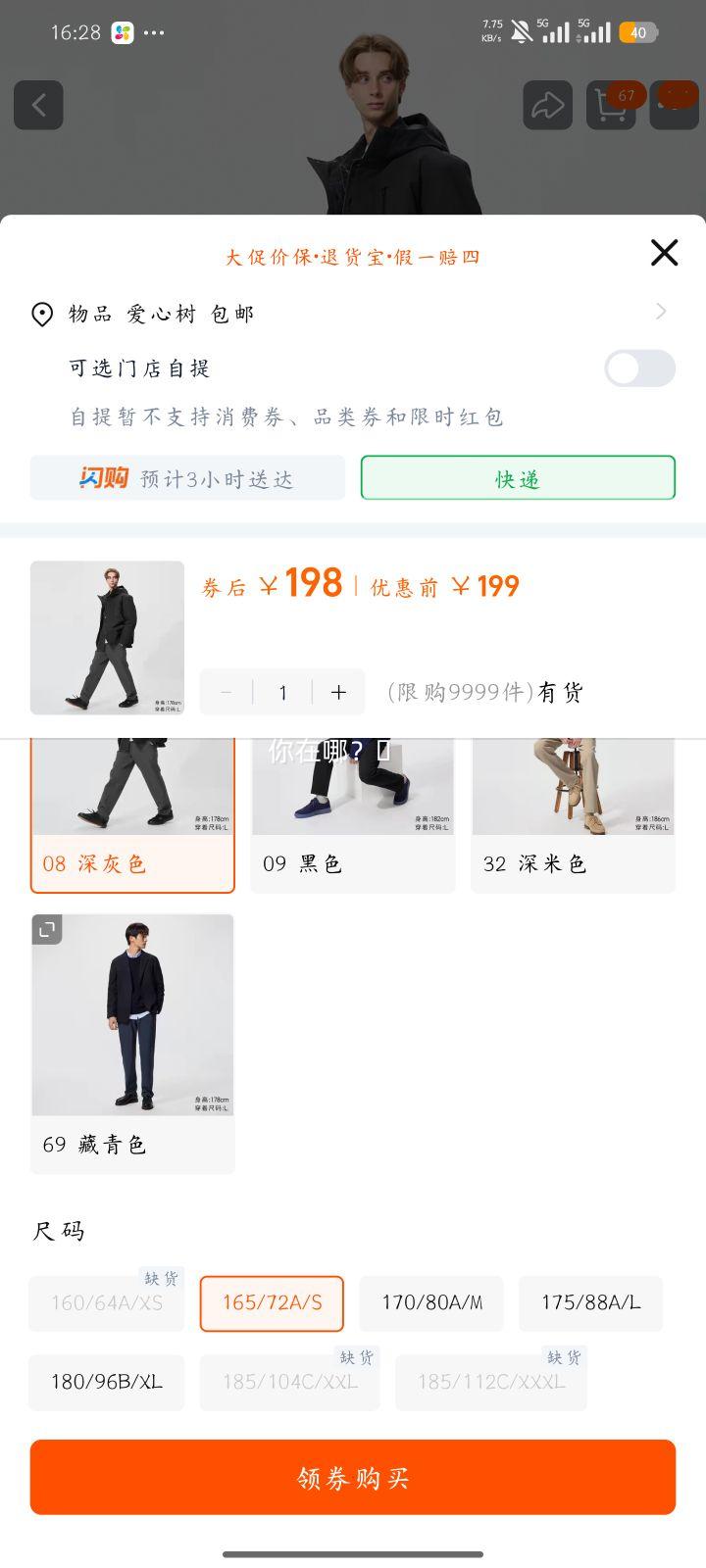The width and height of the screenshot is (706, 1568).
Task: Toggle the 可选门店自提 switch
Action: [639, 368]
